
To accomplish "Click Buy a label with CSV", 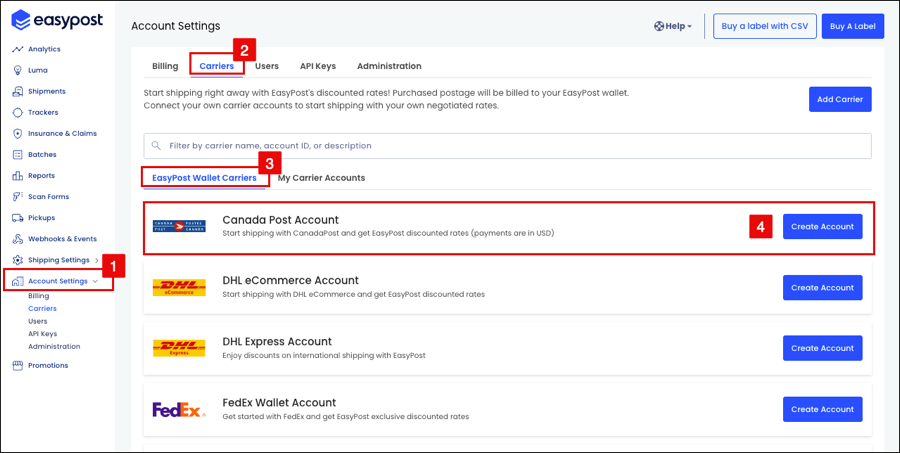I will [x=765, y=26].
